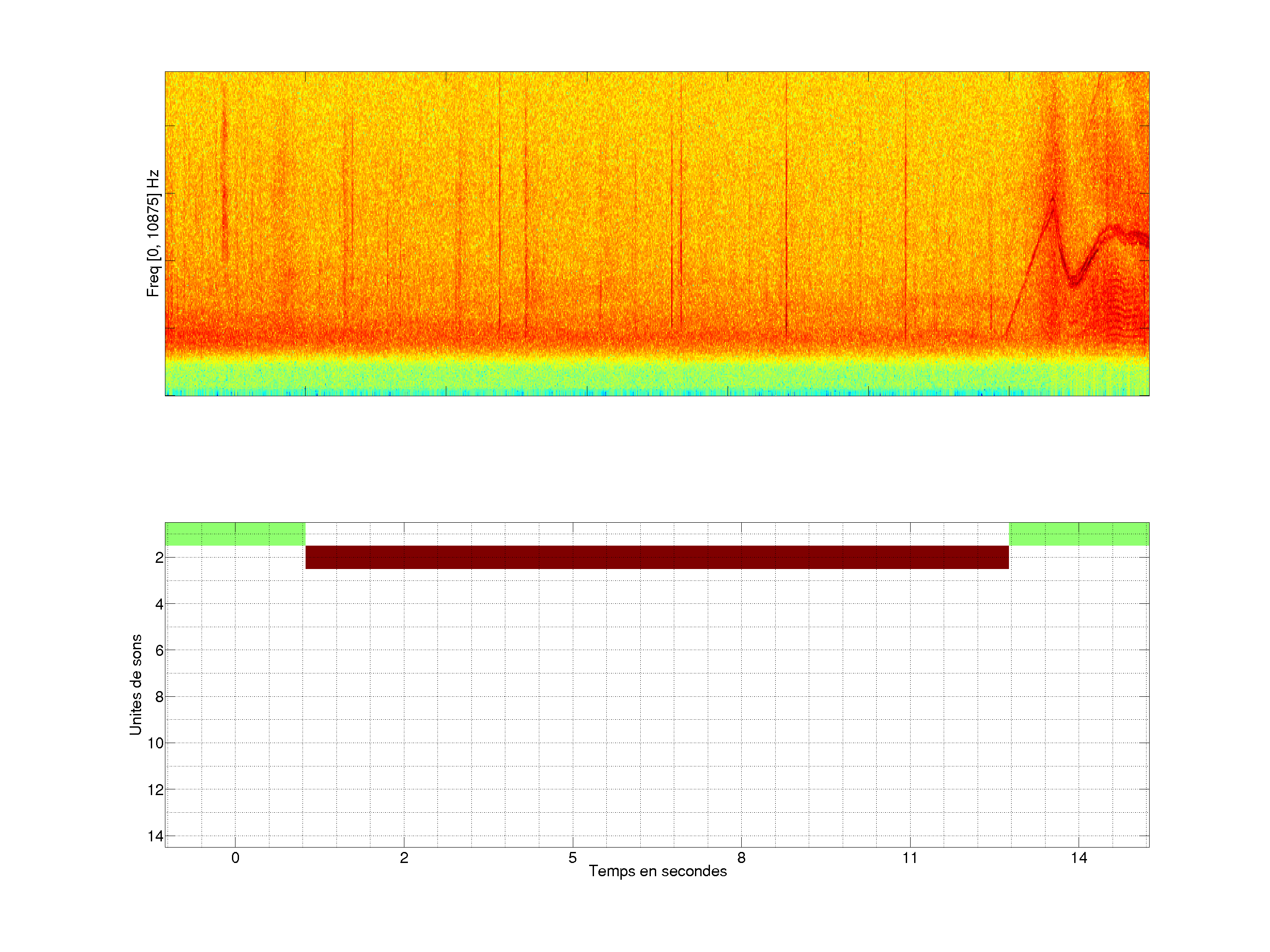Click the left green bar segment

point(235,534)
